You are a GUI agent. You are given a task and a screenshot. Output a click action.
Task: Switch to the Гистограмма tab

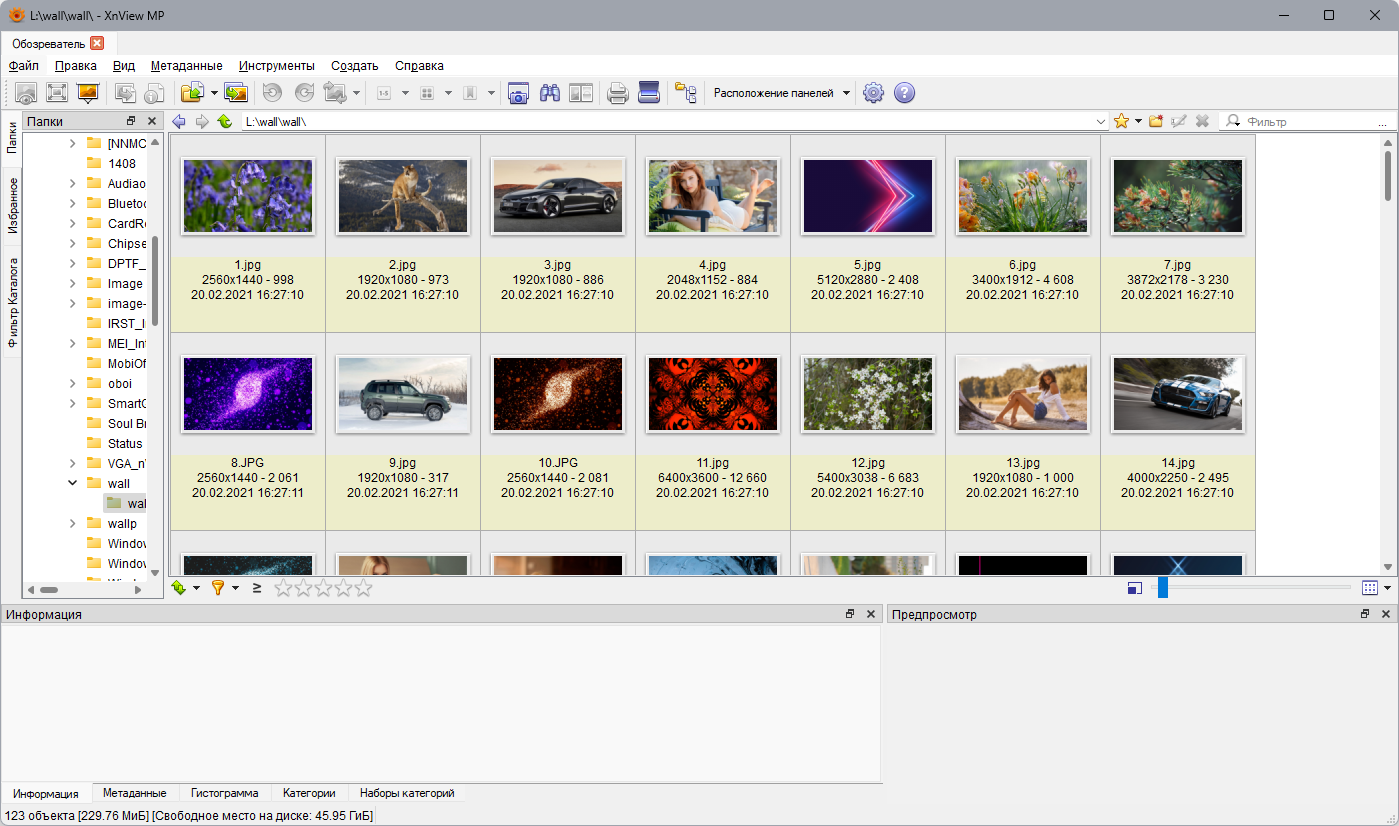[224, 793]
